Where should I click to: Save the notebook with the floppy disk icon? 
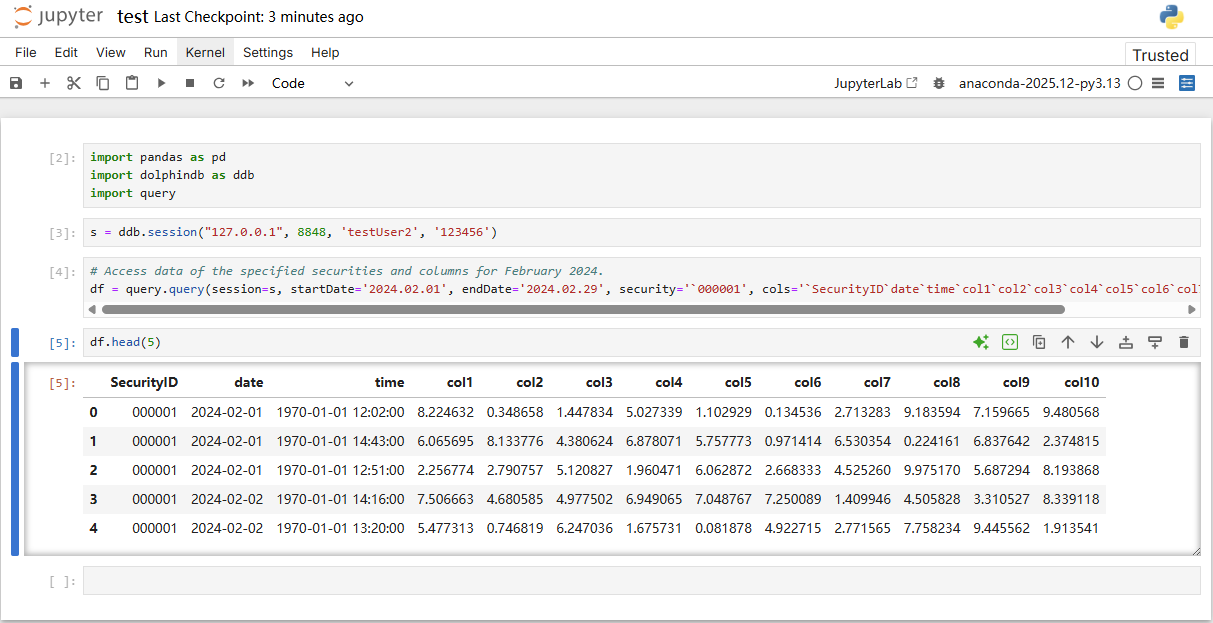pos(15,83)
